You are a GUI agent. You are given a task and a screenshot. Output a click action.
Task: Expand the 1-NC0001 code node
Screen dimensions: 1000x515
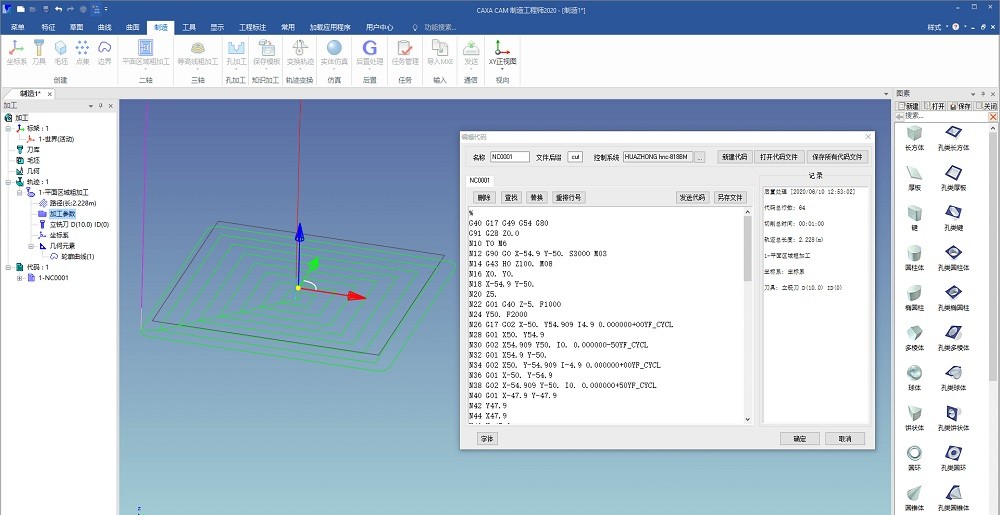[19, 278]
